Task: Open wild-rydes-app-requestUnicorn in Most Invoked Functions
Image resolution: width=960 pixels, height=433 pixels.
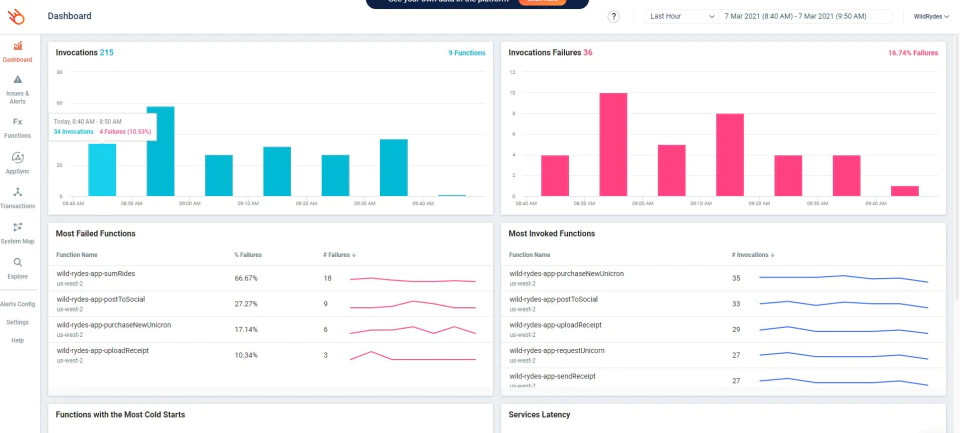Action: coord(557,351)
